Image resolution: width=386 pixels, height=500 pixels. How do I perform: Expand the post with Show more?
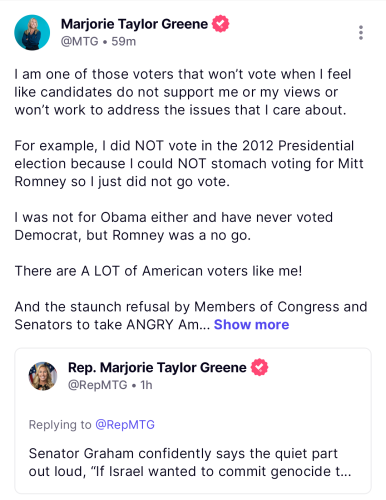(x=251, y=324)
